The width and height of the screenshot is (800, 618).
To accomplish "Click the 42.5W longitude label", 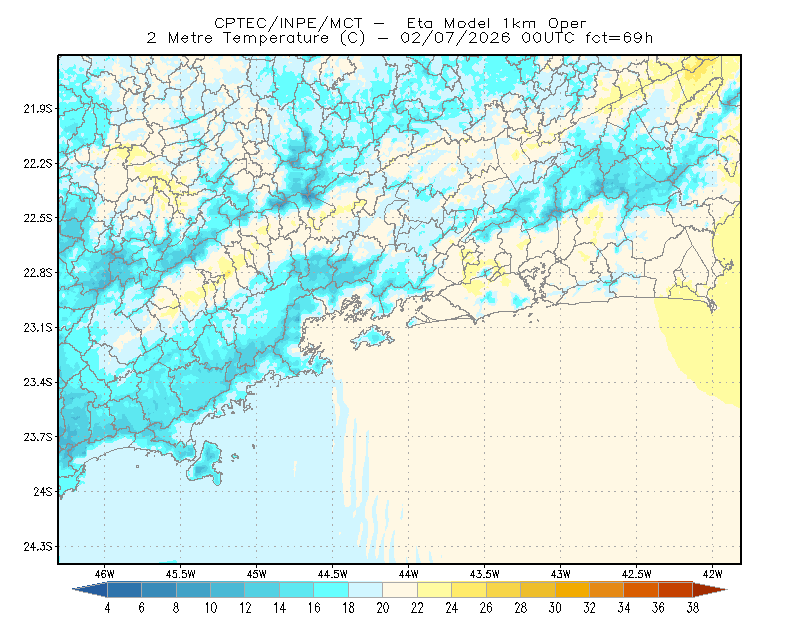I will point(636,574).
